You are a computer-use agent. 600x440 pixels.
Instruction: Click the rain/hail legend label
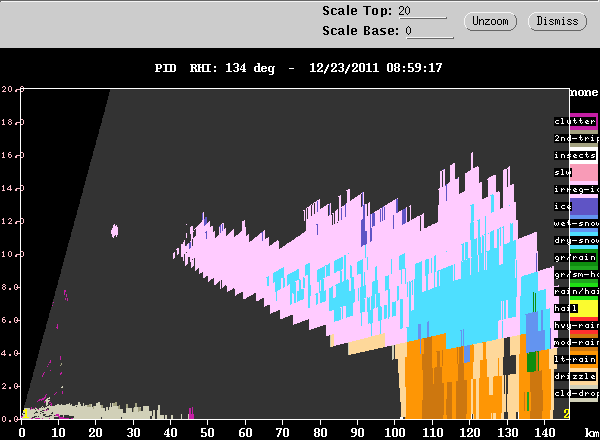(576, 292)
